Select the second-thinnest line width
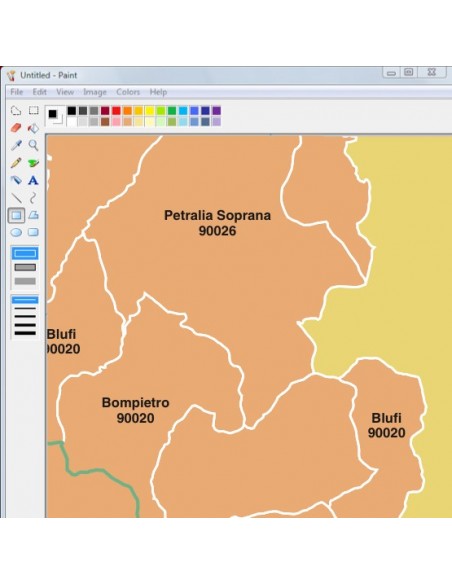 pyautogui.click(x=25, y=308)
